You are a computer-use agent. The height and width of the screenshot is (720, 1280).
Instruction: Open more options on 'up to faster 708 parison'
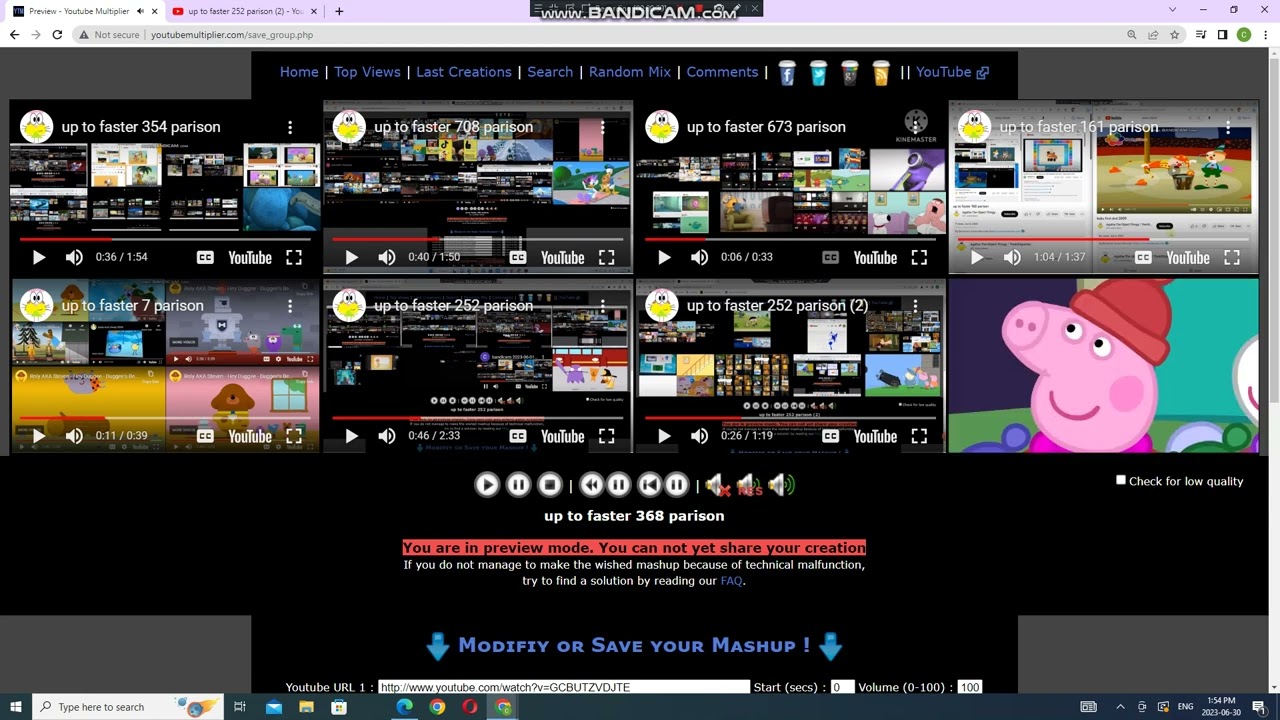pos(603,127)
